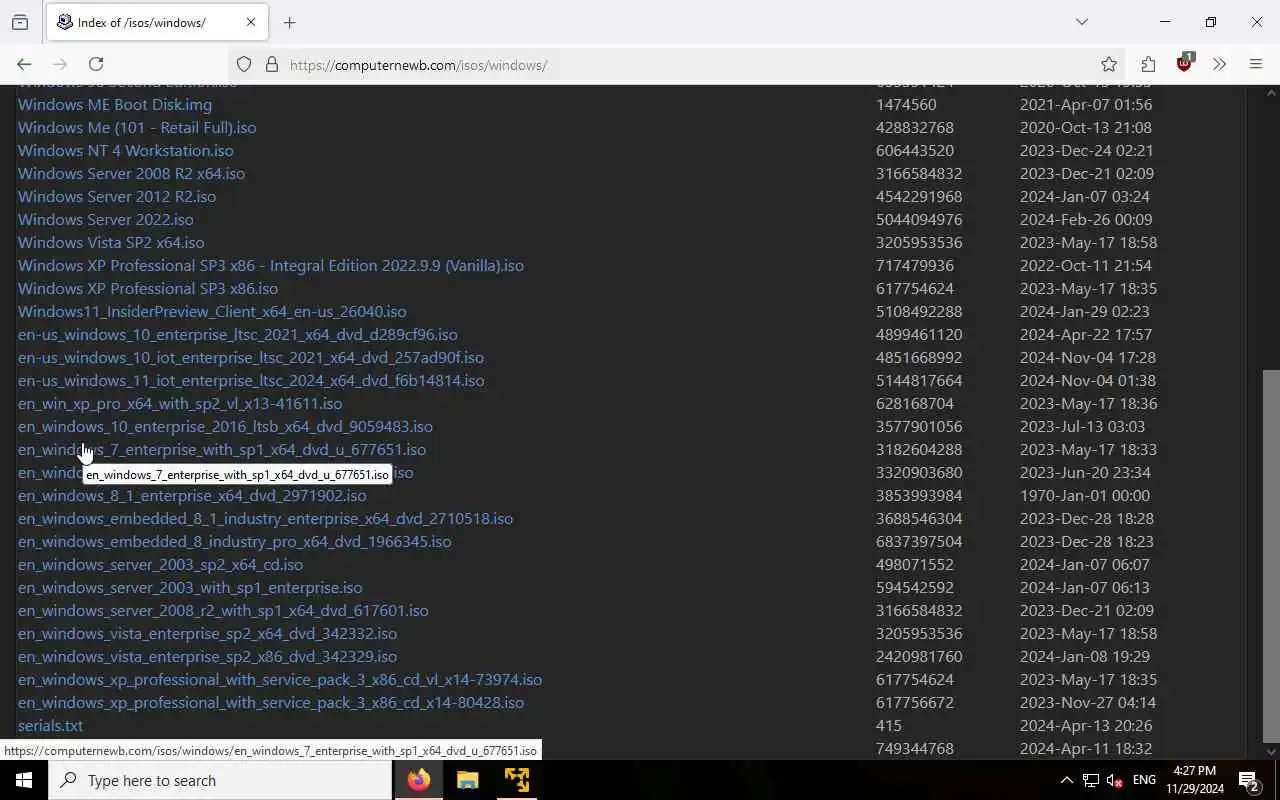Click the tracking protection shield icon
The image size is (1280, 800).
(244, 64)
